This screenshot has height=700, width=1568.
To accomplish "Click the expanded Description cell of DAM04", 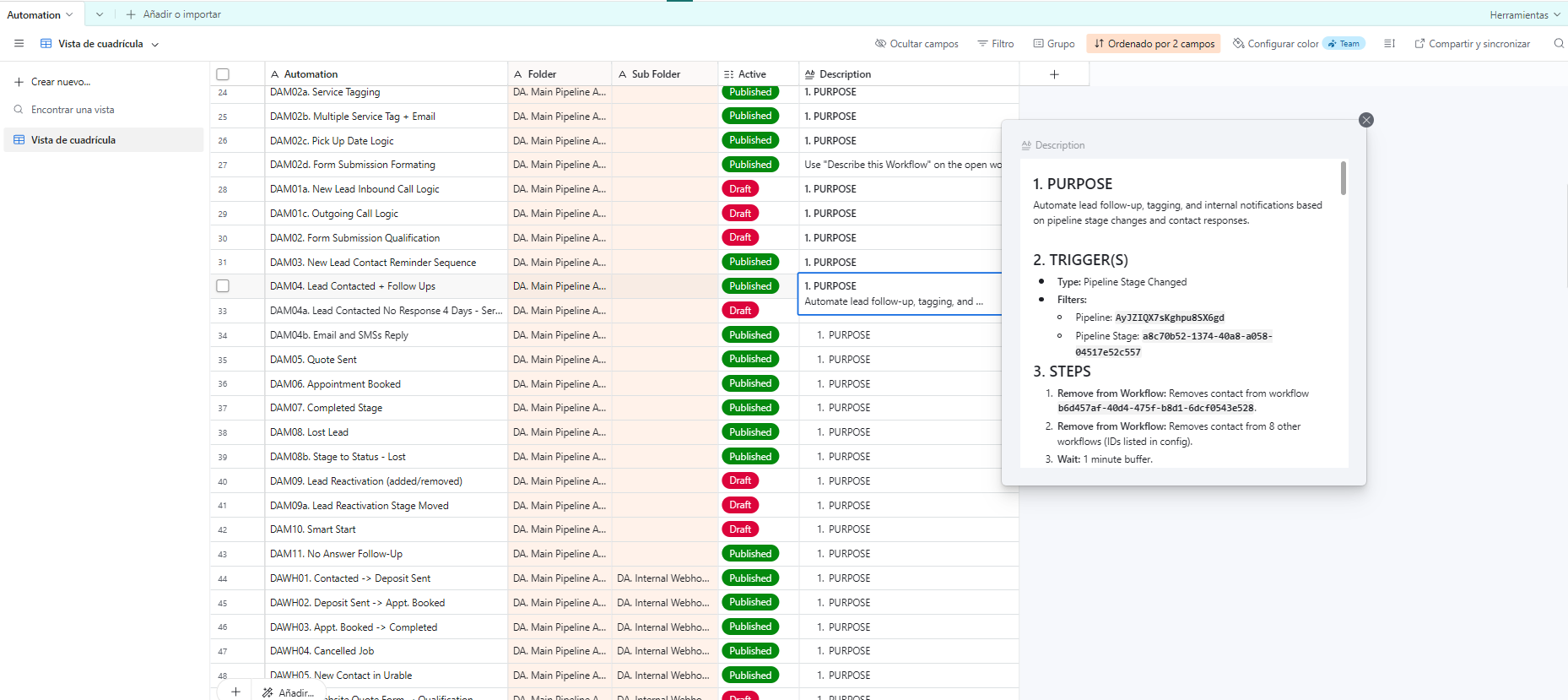I will (900, 294).
